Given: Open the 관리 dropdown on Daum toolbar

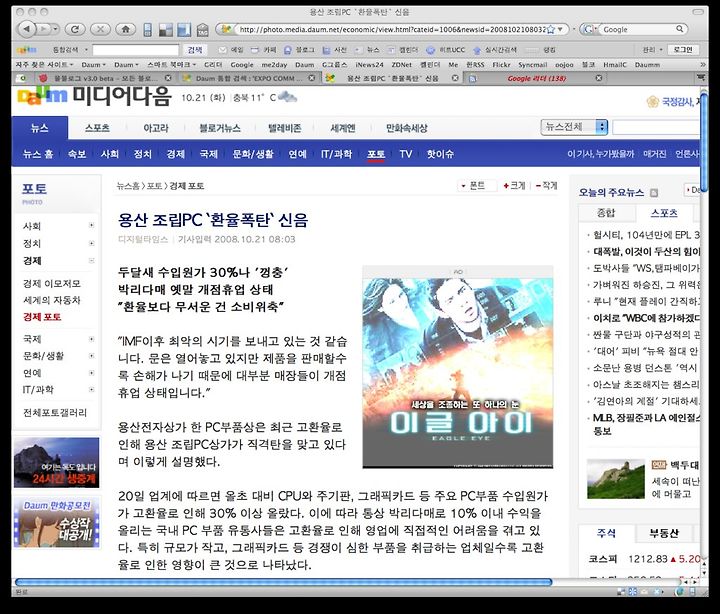Looking at the screenshot, I should tap(652, 50).
